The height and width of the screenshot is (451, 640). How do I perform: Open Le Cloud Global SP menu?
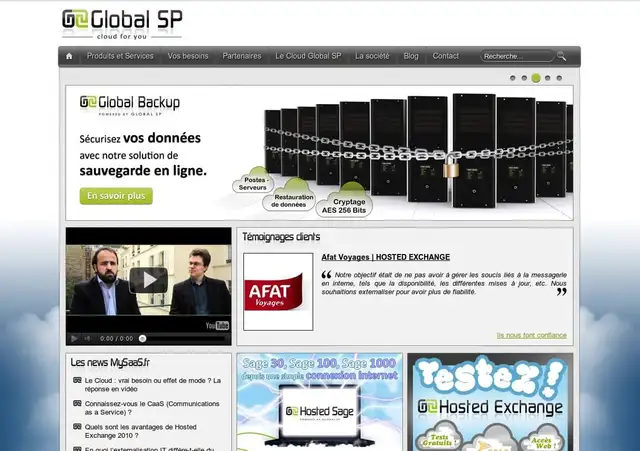pyautogui.click(x=308, y=56)
